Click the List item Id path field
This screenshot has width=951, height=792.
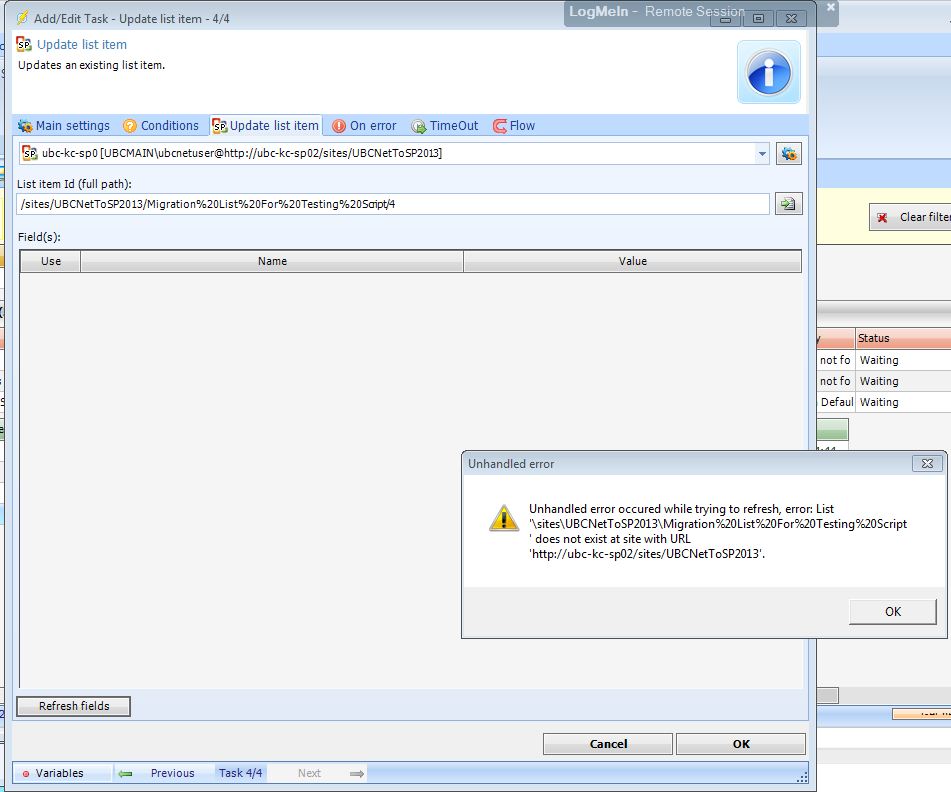pyautogui.click(x=393, y=204)
